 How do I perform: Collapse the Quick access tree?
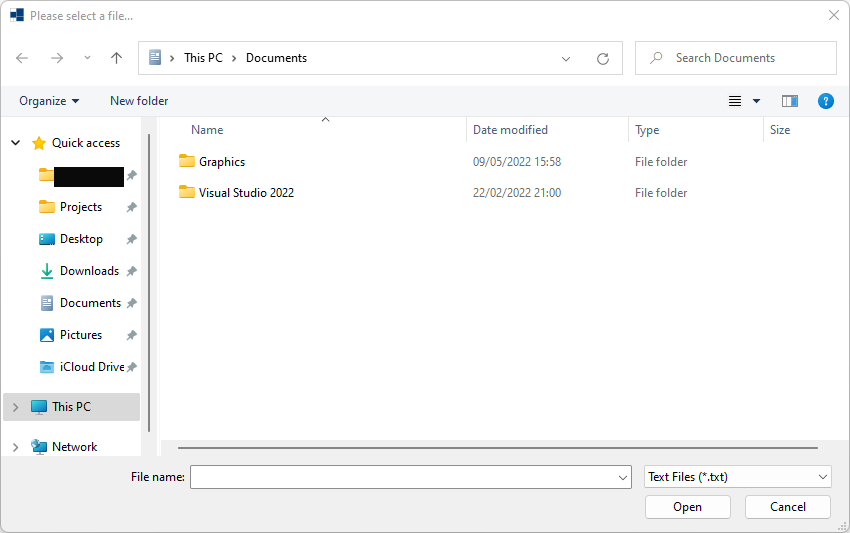click(15, 143)
